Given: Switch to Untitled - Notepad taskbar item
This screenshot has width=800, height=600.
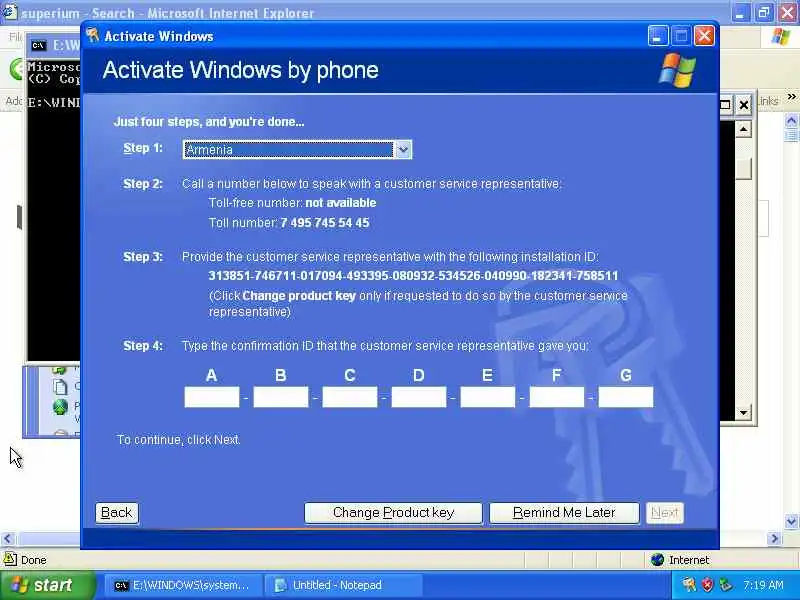Looking at the screenshot, I should (x=343, y=585).
